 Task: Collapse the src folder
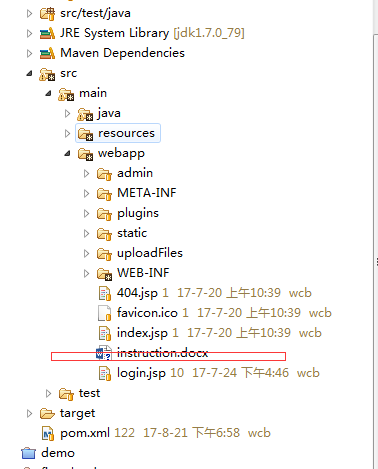tap(30, 73)
